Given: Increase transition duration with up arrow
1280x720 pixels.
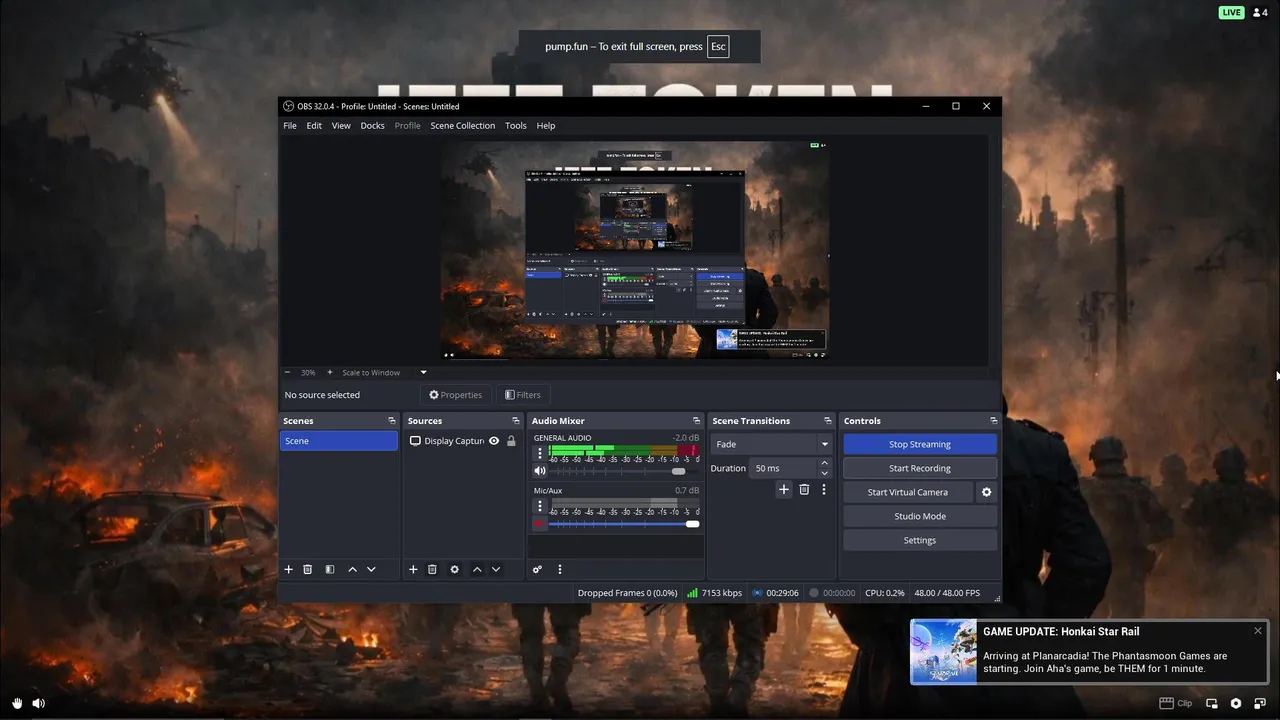Looking at the screenshot, I should coord(824,463).
